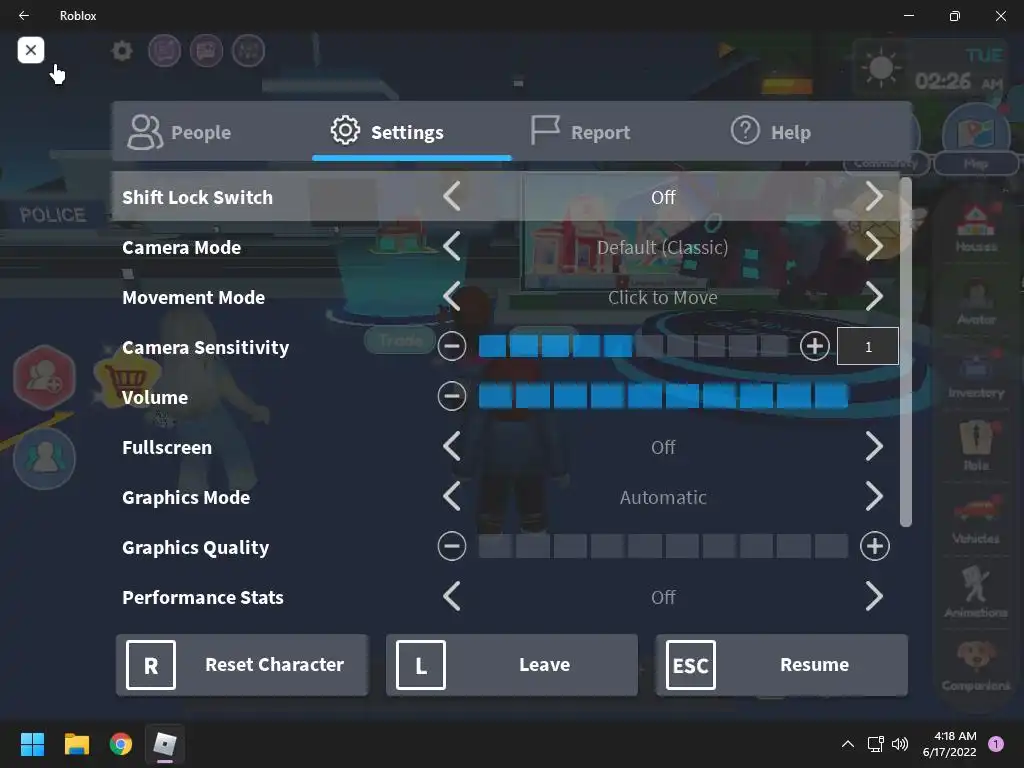The image size is (1024, 768).
Task: Toggle Performance Stats with left arrow
Action: click(452, 597)
